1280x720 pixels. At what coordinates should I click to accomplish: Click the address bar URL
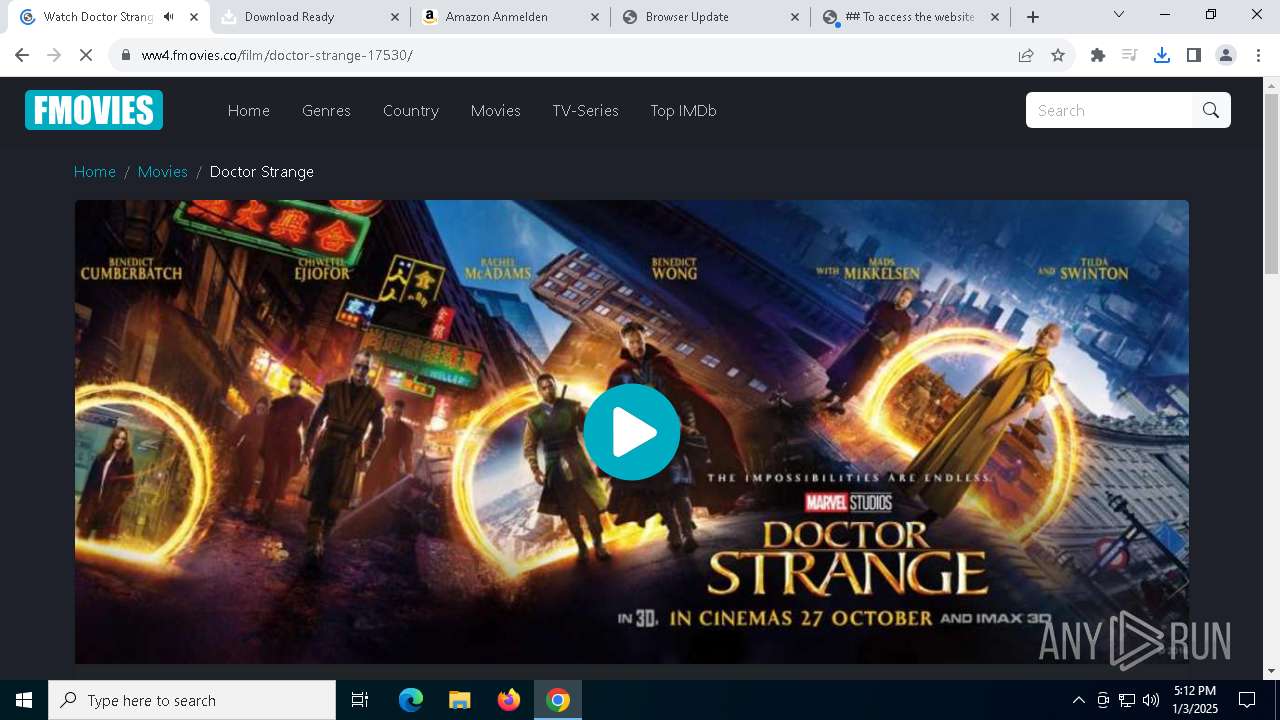[x=277, y=55]
